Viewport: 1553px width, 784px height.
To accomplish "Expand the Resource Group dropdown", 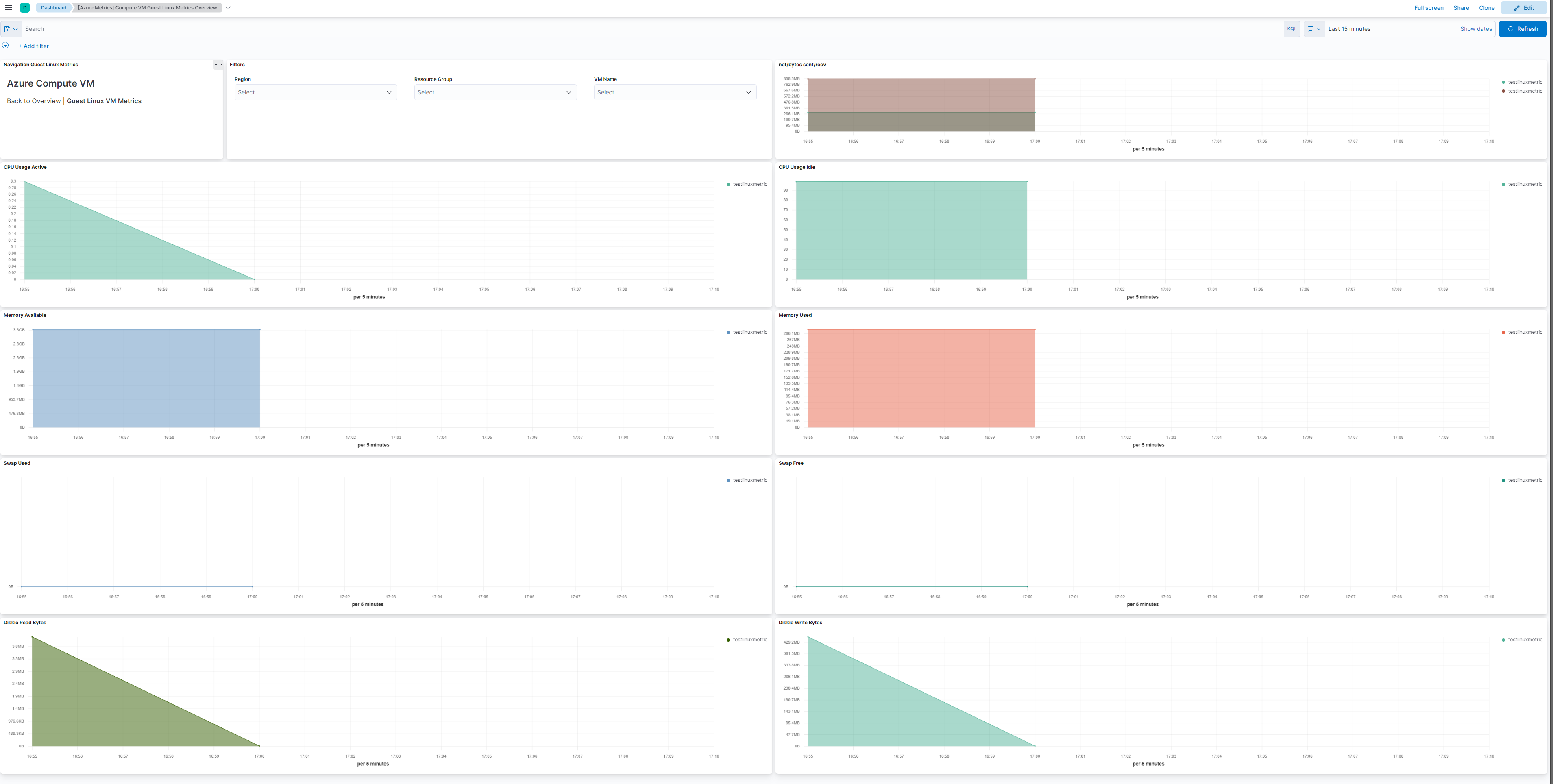I will click(x=495, y=92).
